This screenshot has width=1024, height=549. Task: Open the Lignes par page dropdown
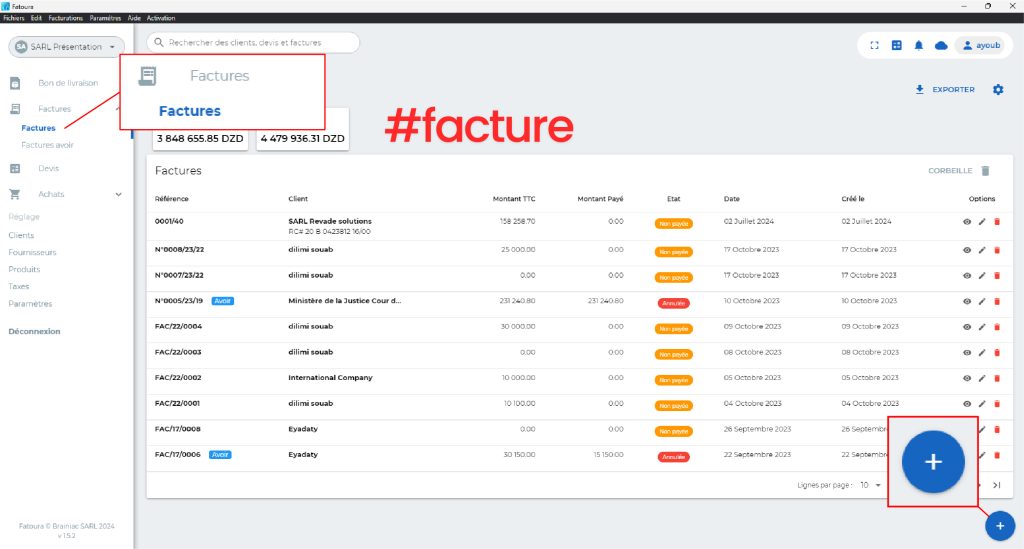point(871,485)
